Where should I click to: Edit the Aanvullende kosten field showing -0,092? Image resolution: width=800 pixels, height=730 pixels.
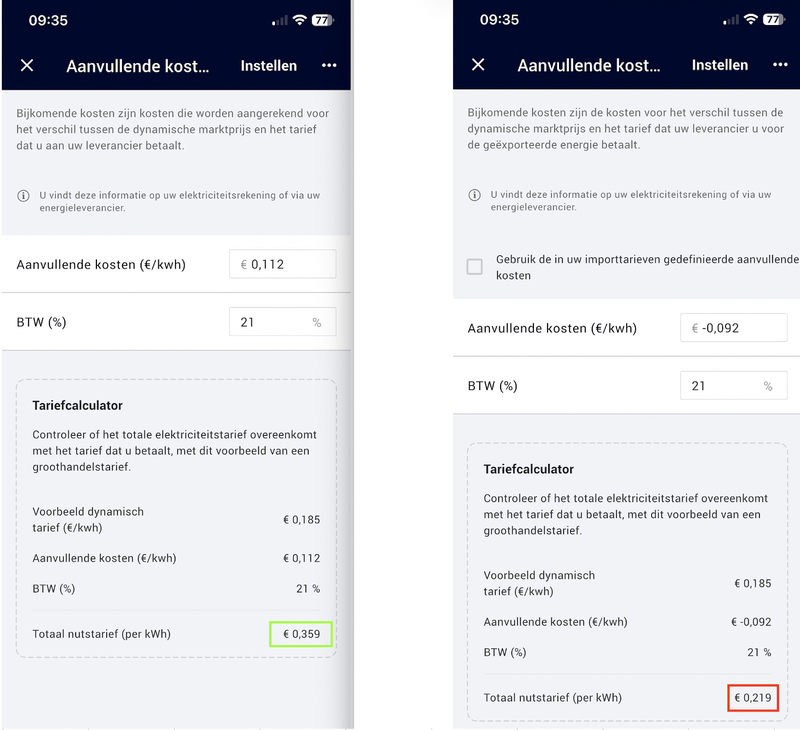click(x=733, y=328)
